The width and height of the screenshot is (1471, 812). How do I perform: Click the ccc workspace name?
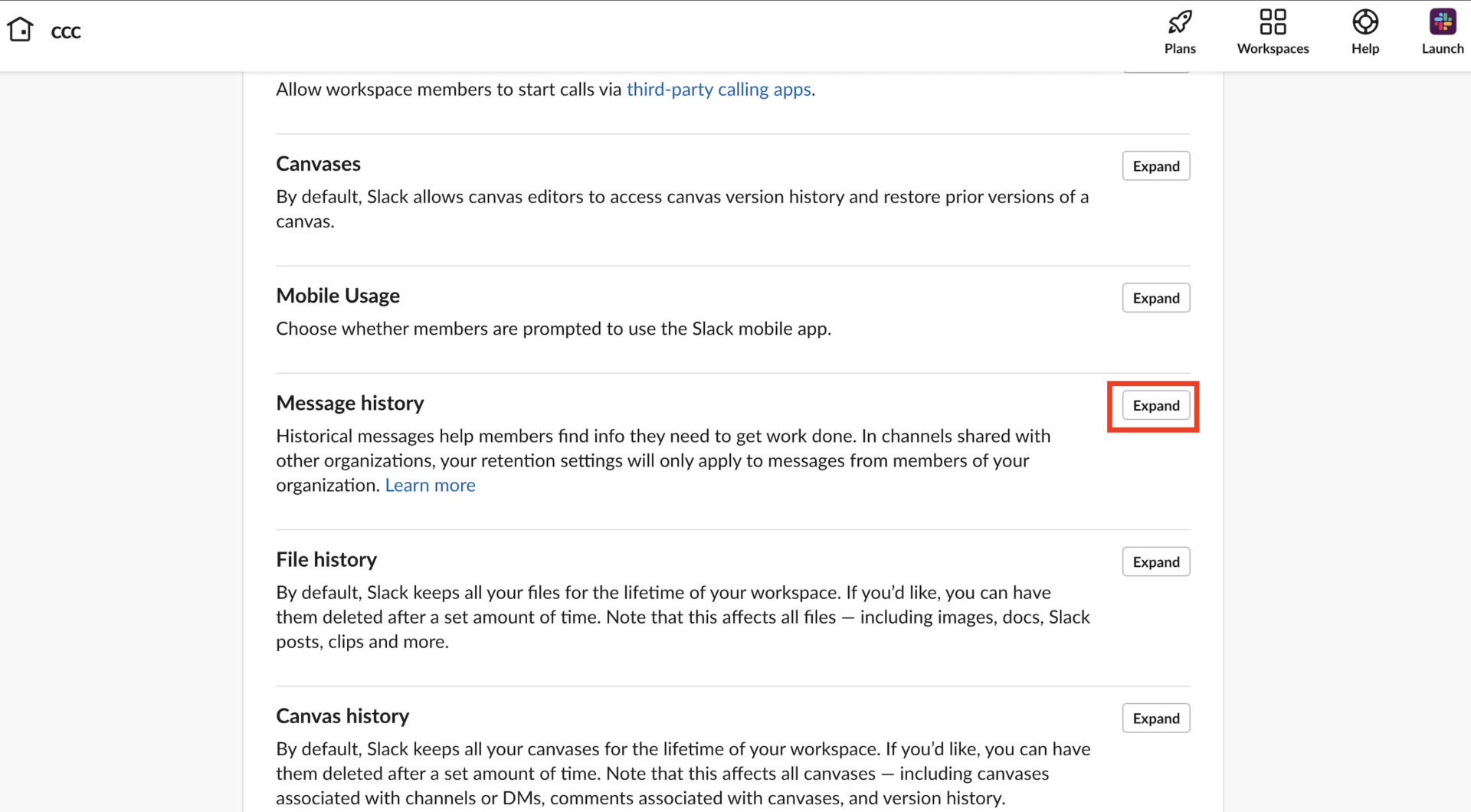[x=66, y=31]
